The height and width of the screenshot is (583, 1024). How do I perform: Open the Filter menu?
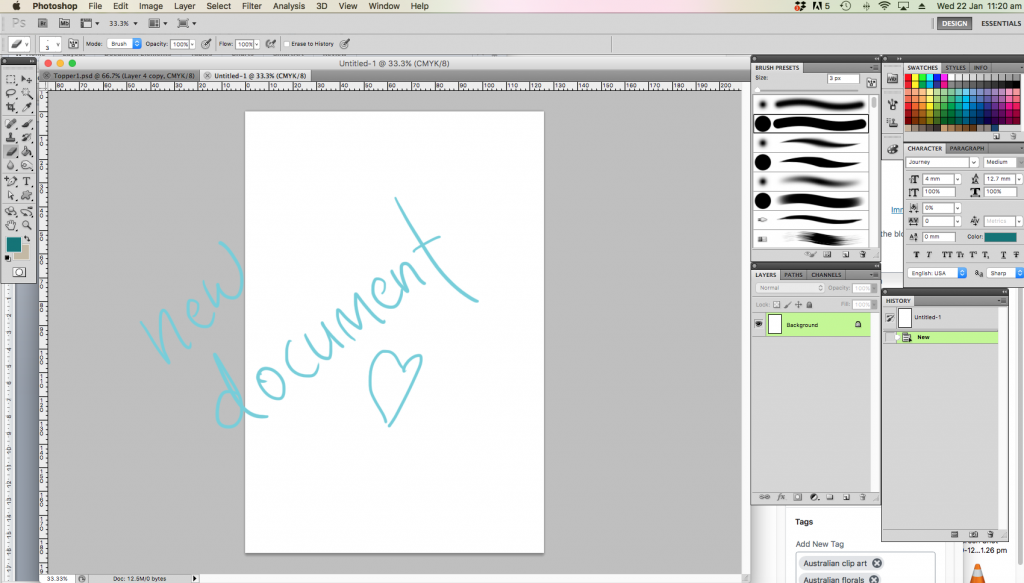click(x=251, y=6)
